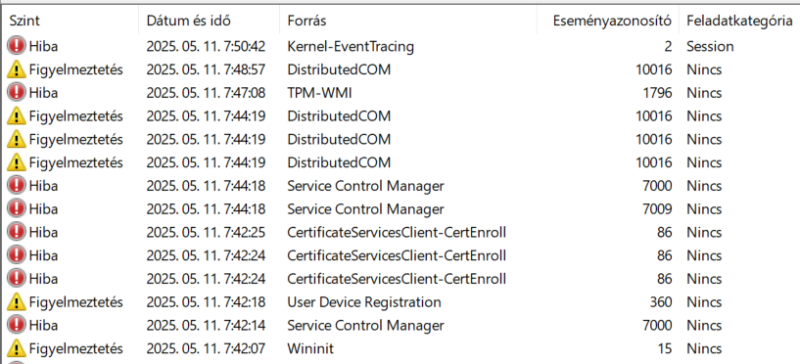800x364 pixels.
Task: Click the error icon on TPM-WMI row
Action: [17, 93]
